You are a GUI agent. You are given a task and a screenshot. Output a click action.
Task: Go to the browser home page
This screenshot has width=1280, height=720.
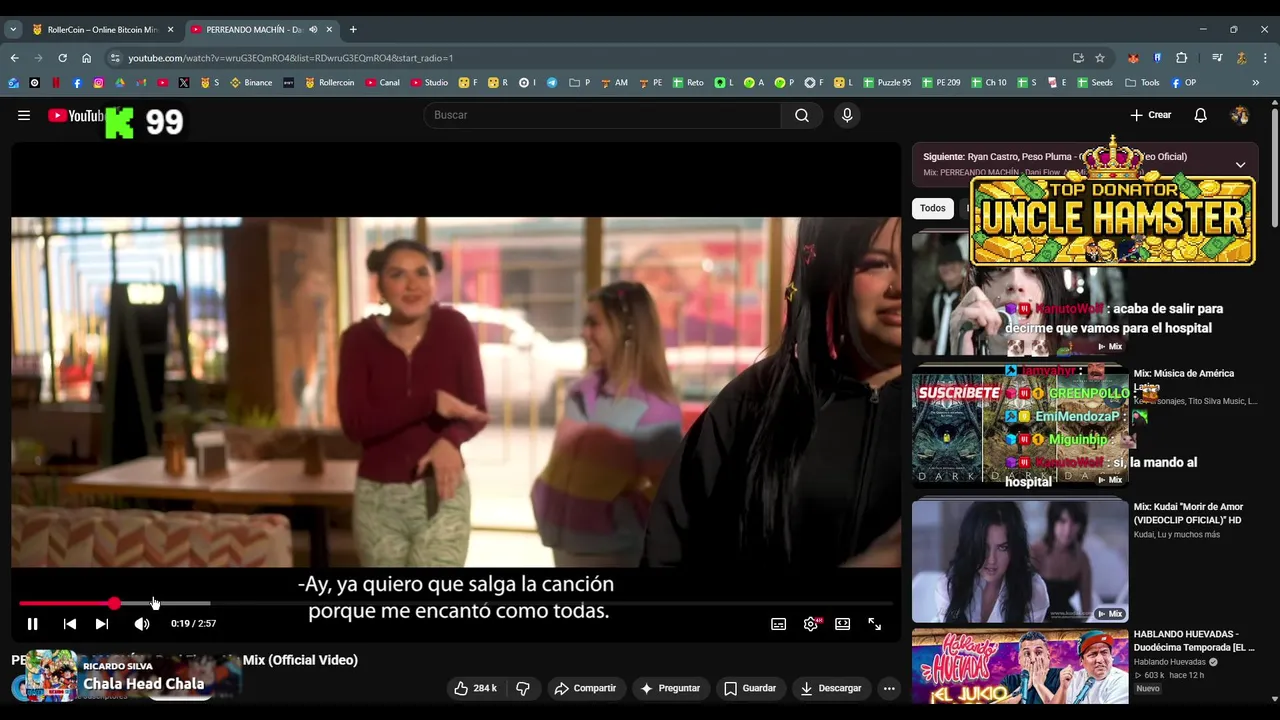(86, 58)
